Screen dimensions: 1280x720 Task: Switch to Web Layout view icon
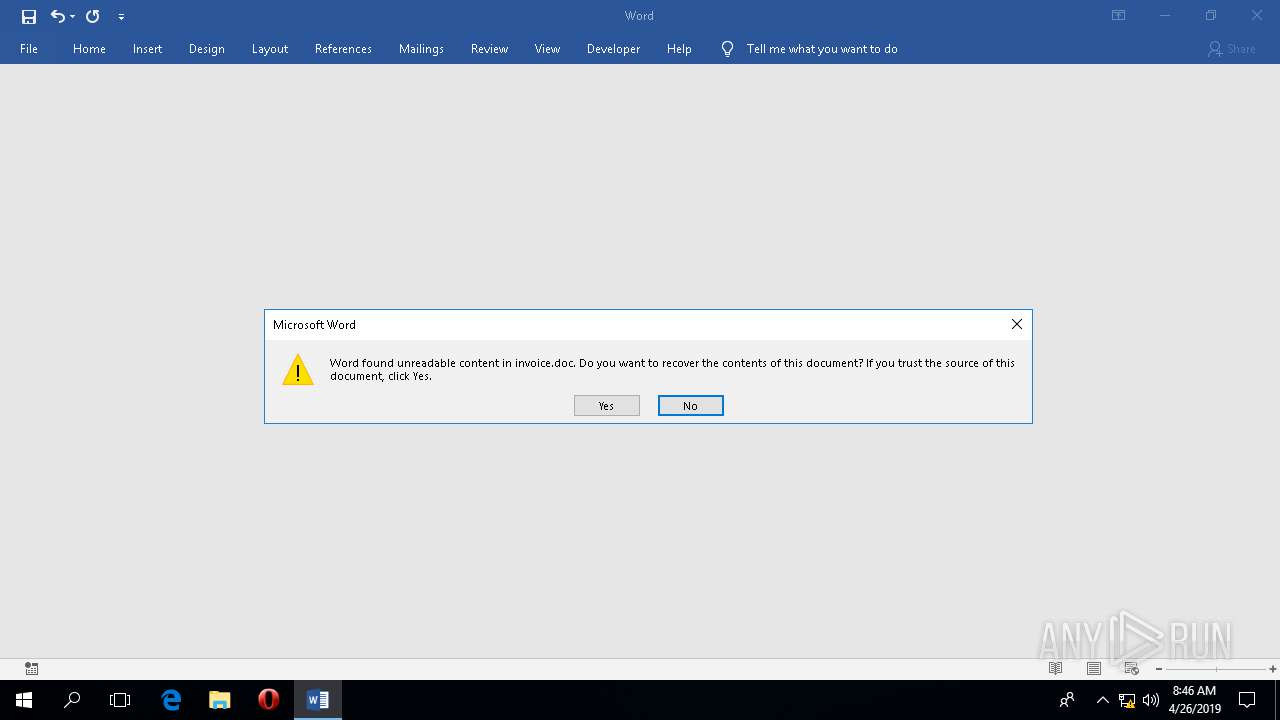tap(1131, 669)
